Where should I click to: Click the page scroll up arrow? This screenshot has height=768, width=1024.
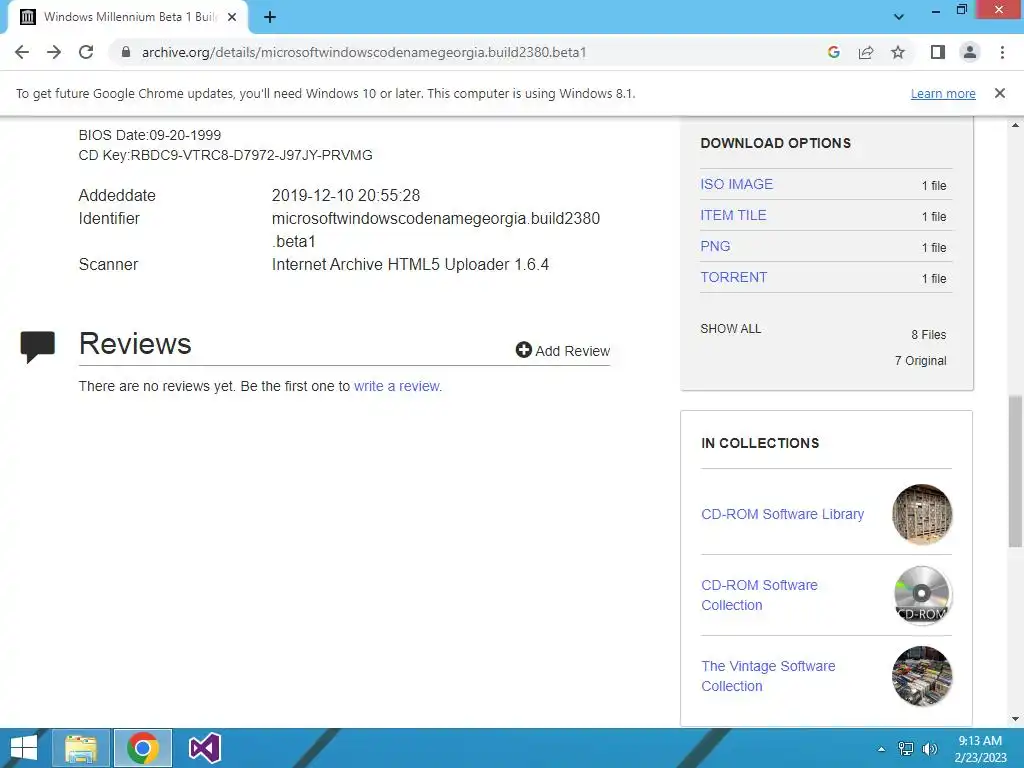click(x=1016, y=125)
